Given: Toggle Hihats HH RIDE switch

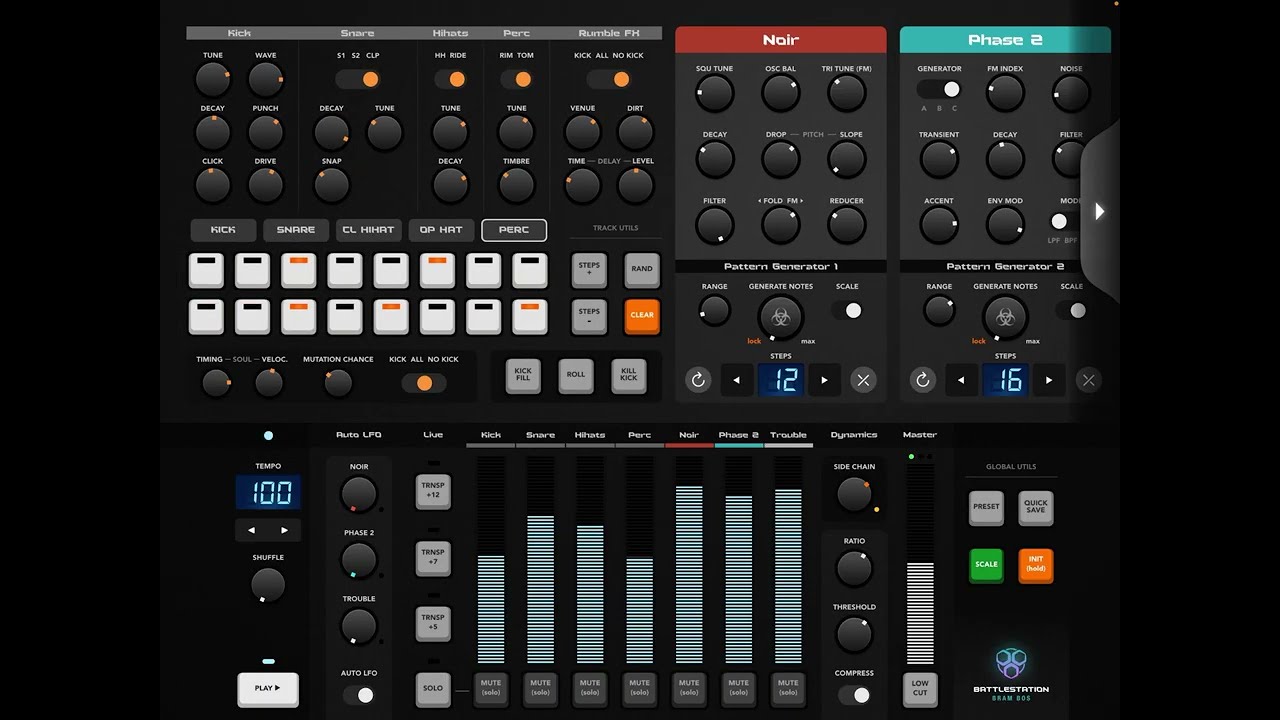Looking at the screenshot, I should (x=450, y=79).
